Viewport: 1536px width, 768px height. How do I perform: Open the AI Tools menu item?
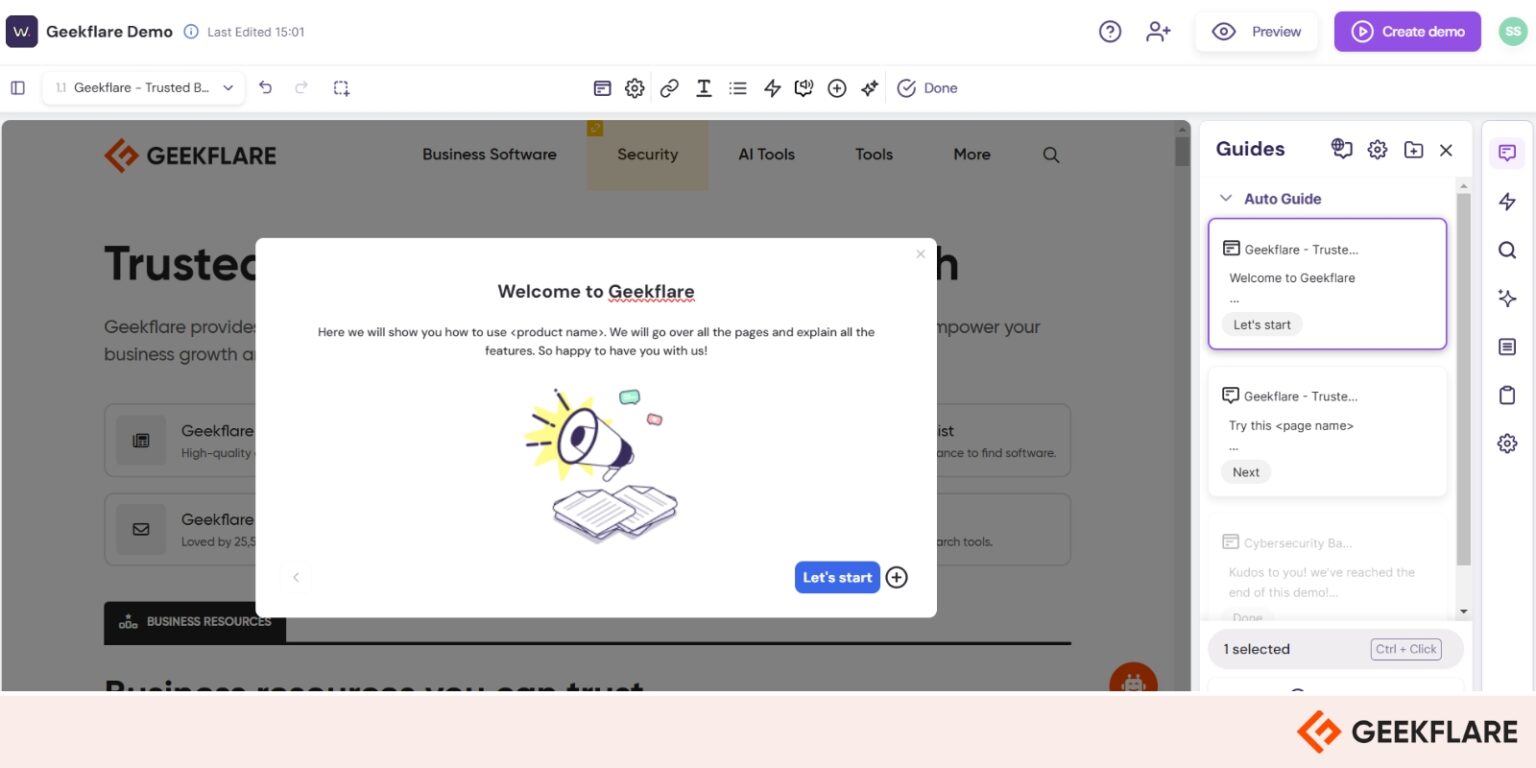pos(766,154)
